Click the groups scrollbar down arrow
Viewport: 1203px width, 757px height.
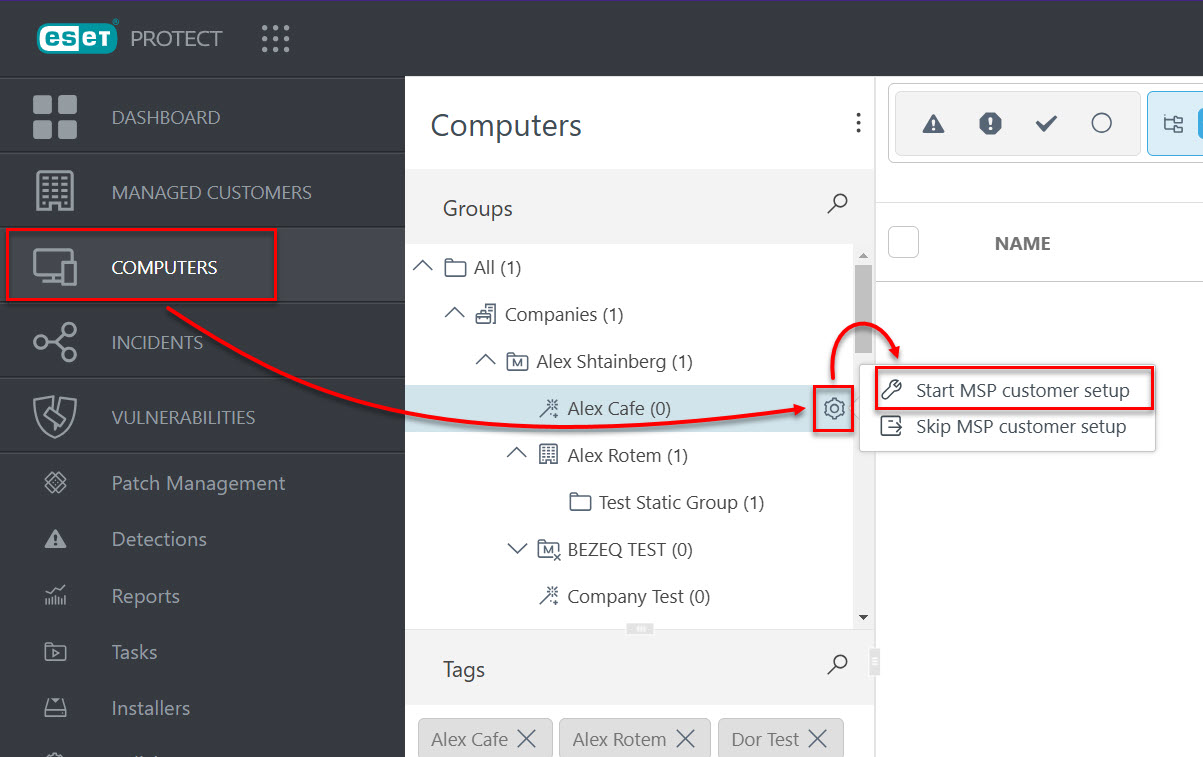click(863, 618)
